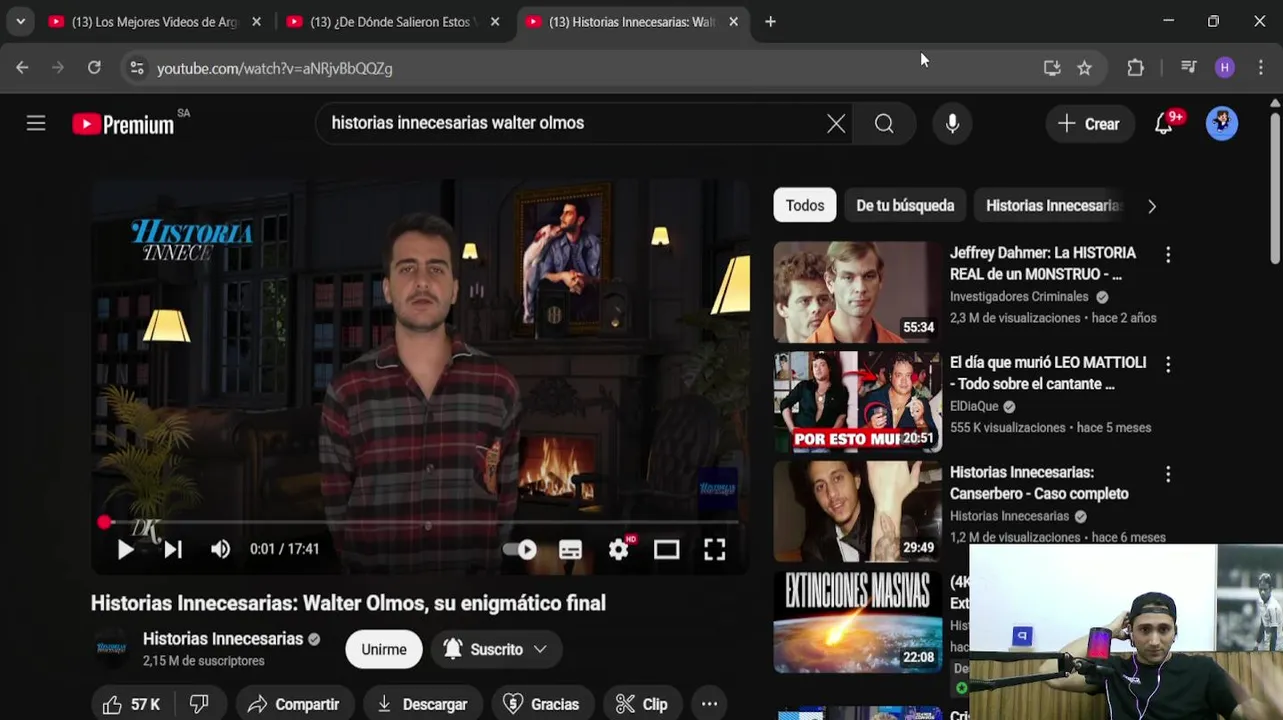Click the Crear create button
The width and height of the screenshot is (1283, 720).
(x=1089, y=124)
